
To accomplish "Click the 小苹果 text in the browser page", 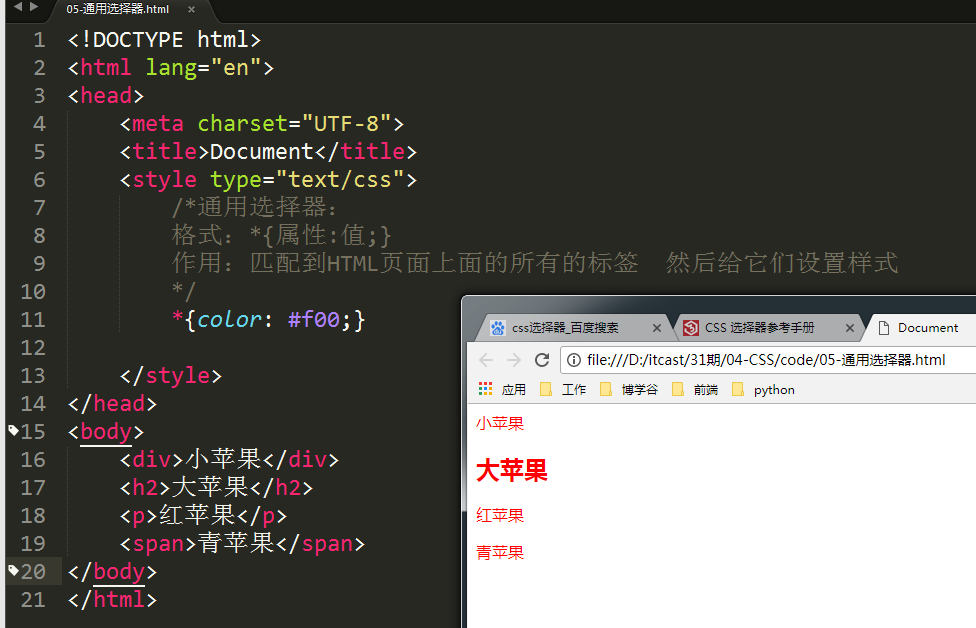I will [500, 423].
